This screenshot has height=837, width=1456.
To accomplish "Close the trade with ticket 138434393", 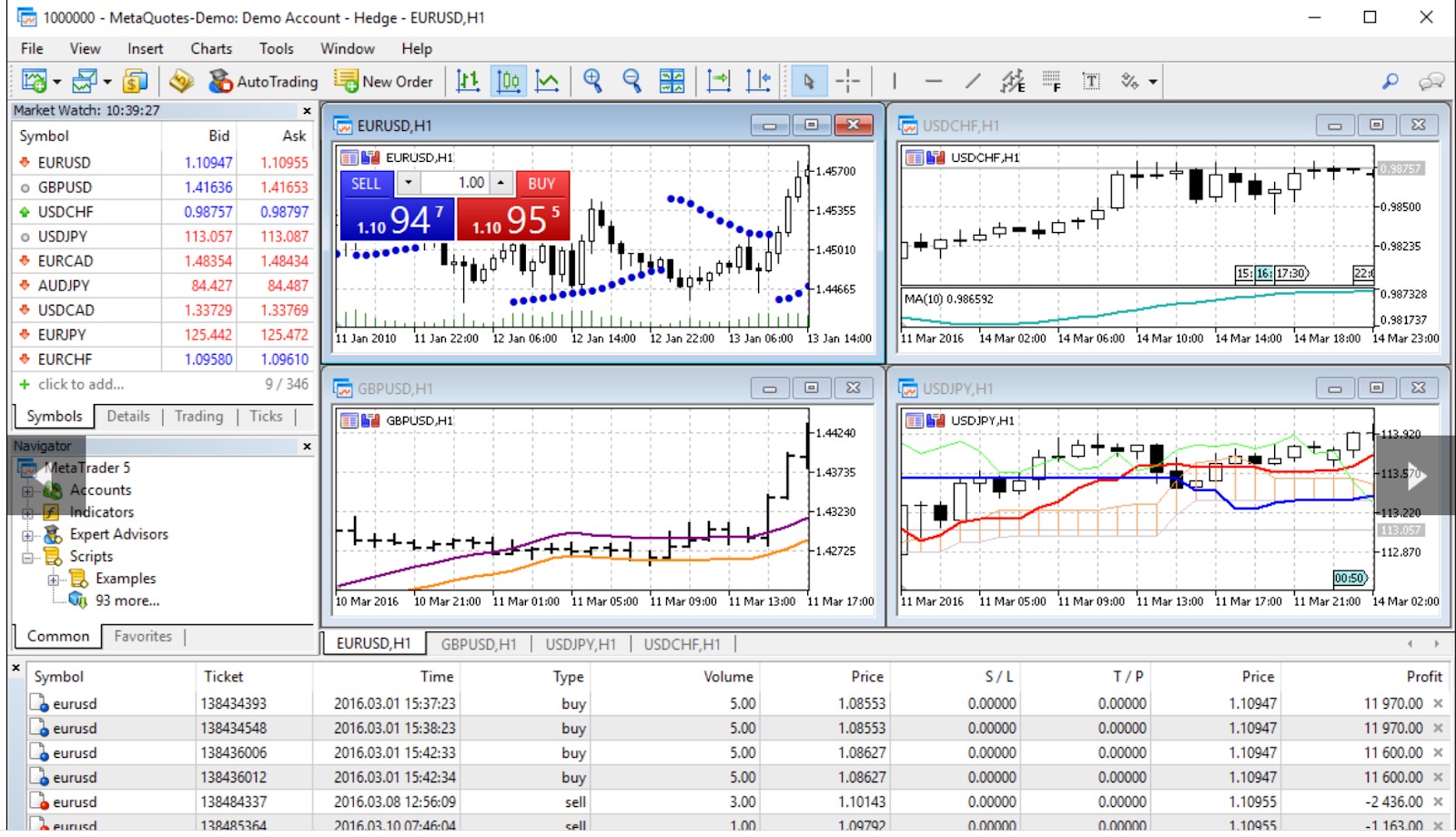I will point(1438,704).
